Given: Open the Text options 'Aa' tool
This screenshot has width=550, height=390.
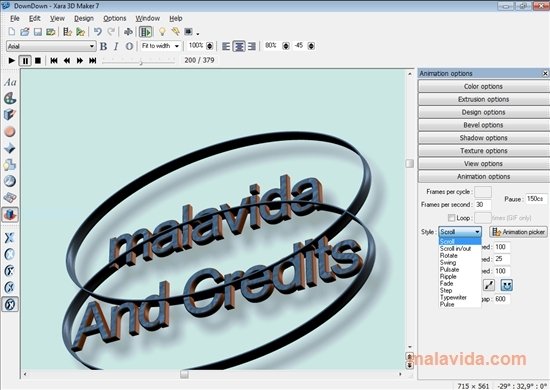Looking at the screenshot, I should coord(10,82).
